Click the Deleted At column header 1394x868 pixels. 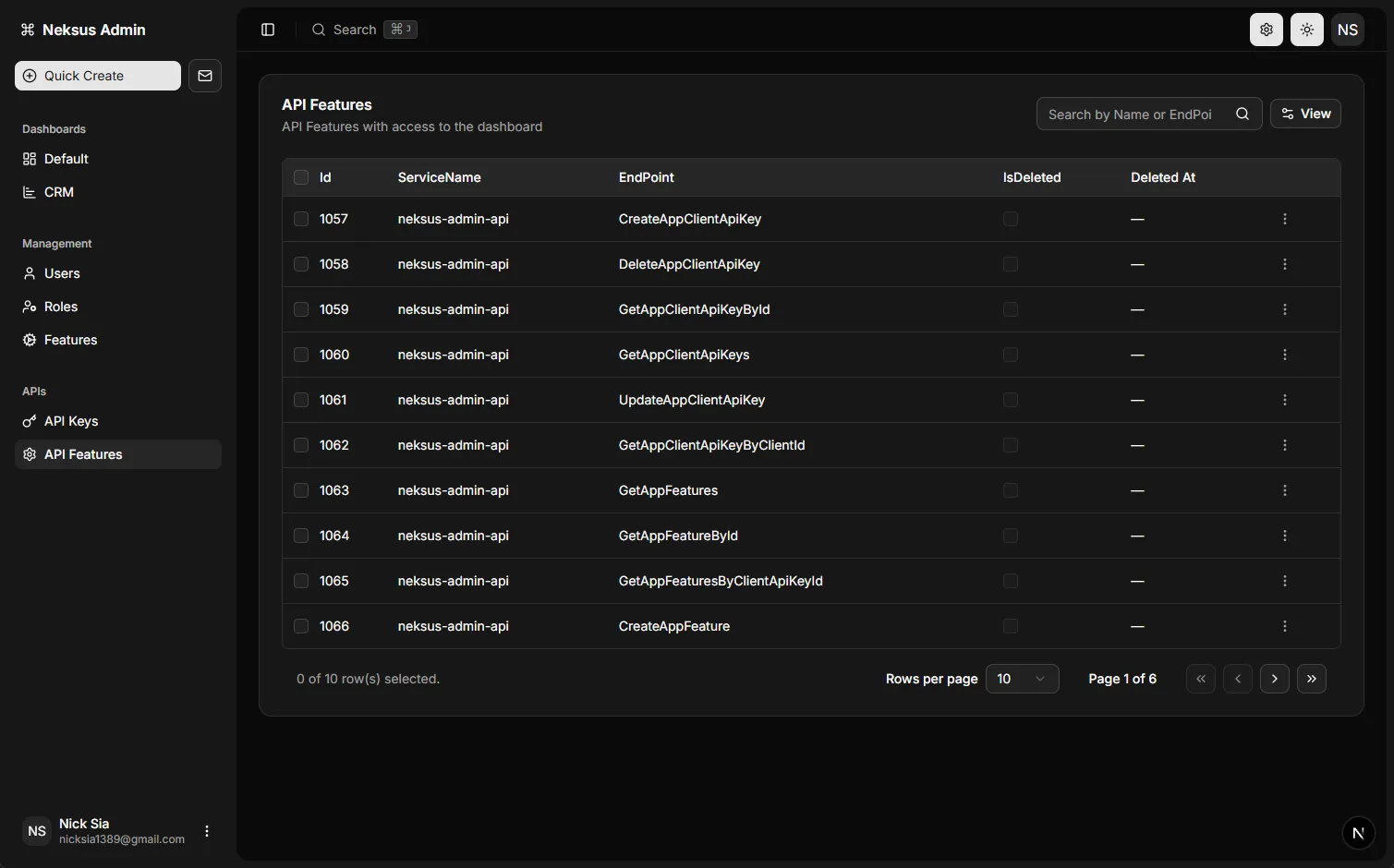coord(1163,177)
